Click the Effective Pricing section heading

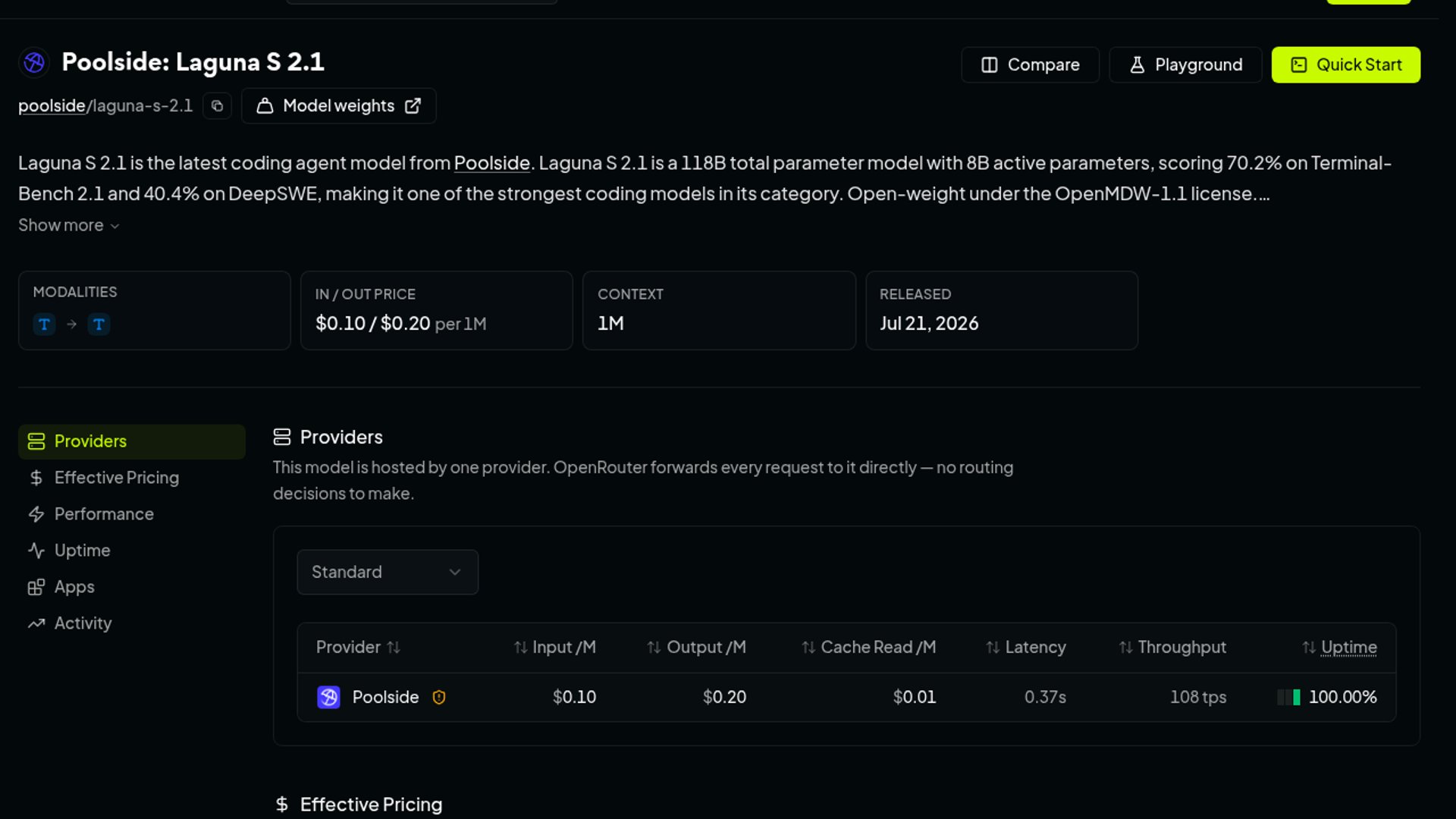point(371,804)
